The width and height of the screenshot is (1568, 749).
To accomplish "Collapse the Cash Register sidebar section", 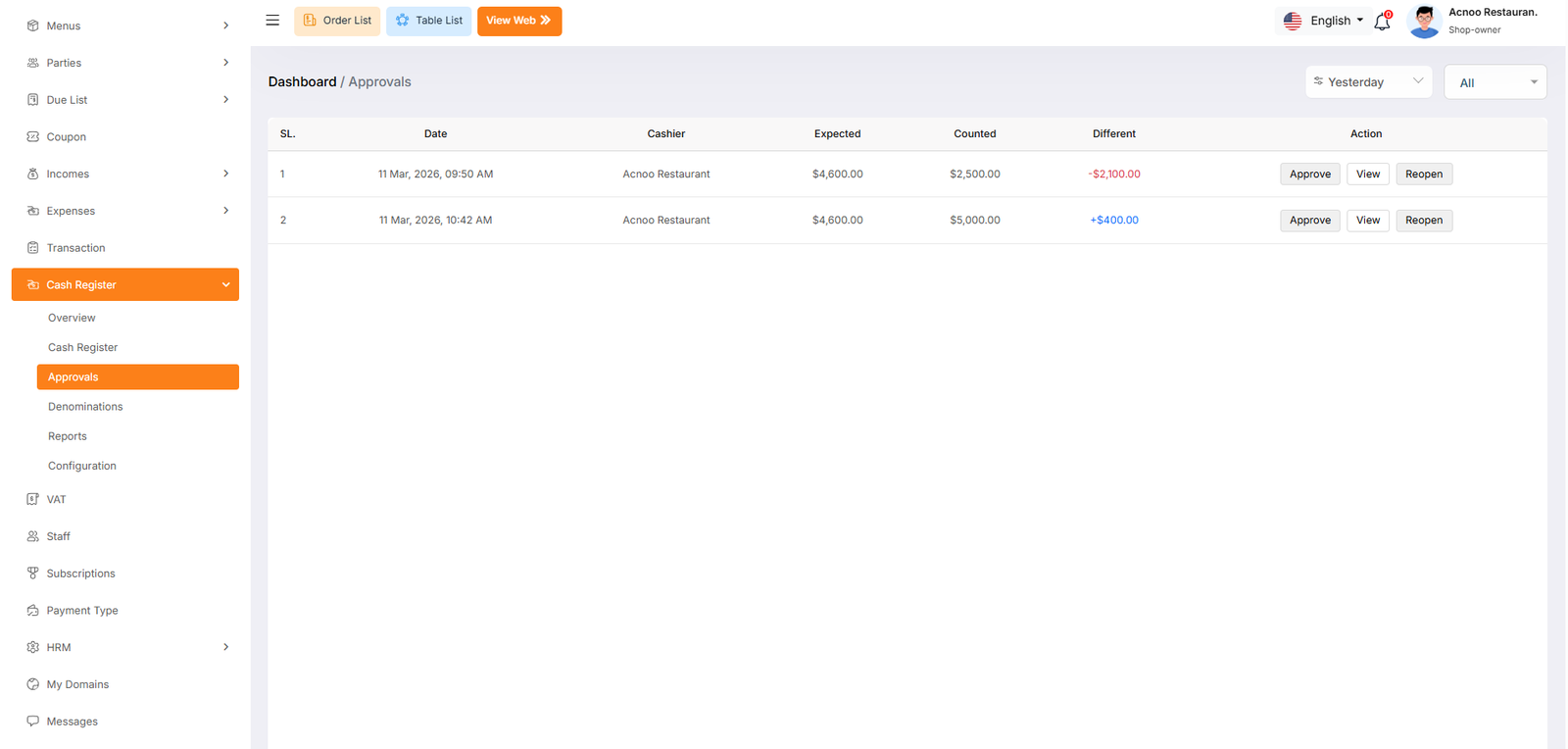I will pyautogui.click(x=225, y=285).
